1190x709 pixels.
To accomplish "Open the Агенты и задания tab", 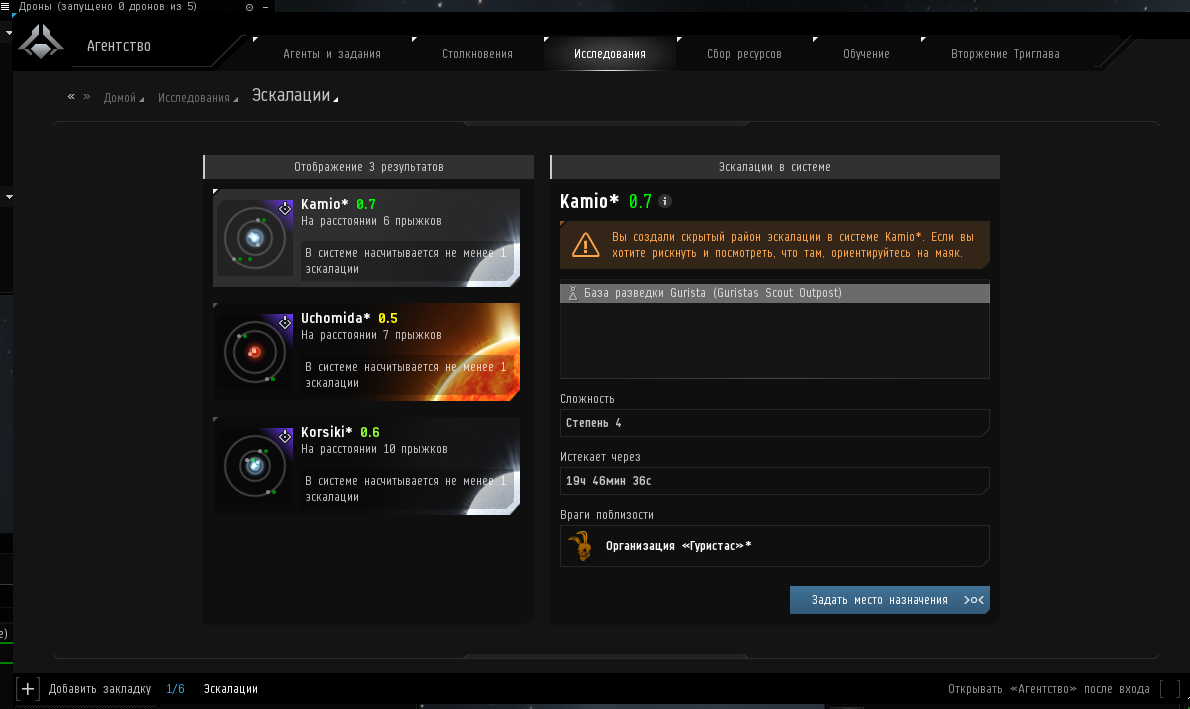I will 332,54.
